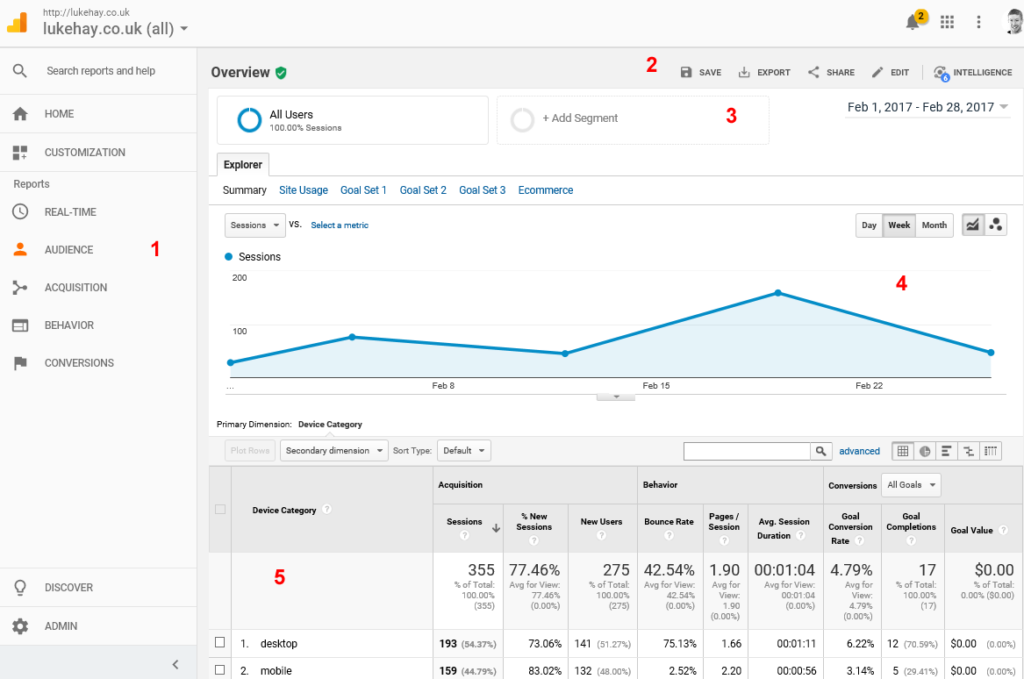Open the Ecommerce tab
Screen dimensions: 1024x679
coord(545,190)
